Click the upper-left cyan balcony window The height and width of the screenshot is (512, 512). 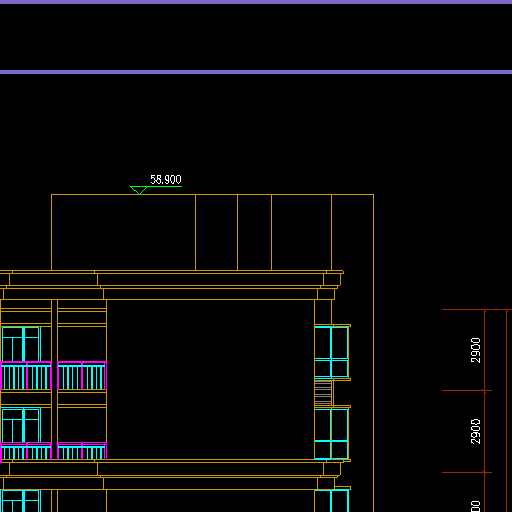pos(21,344)
